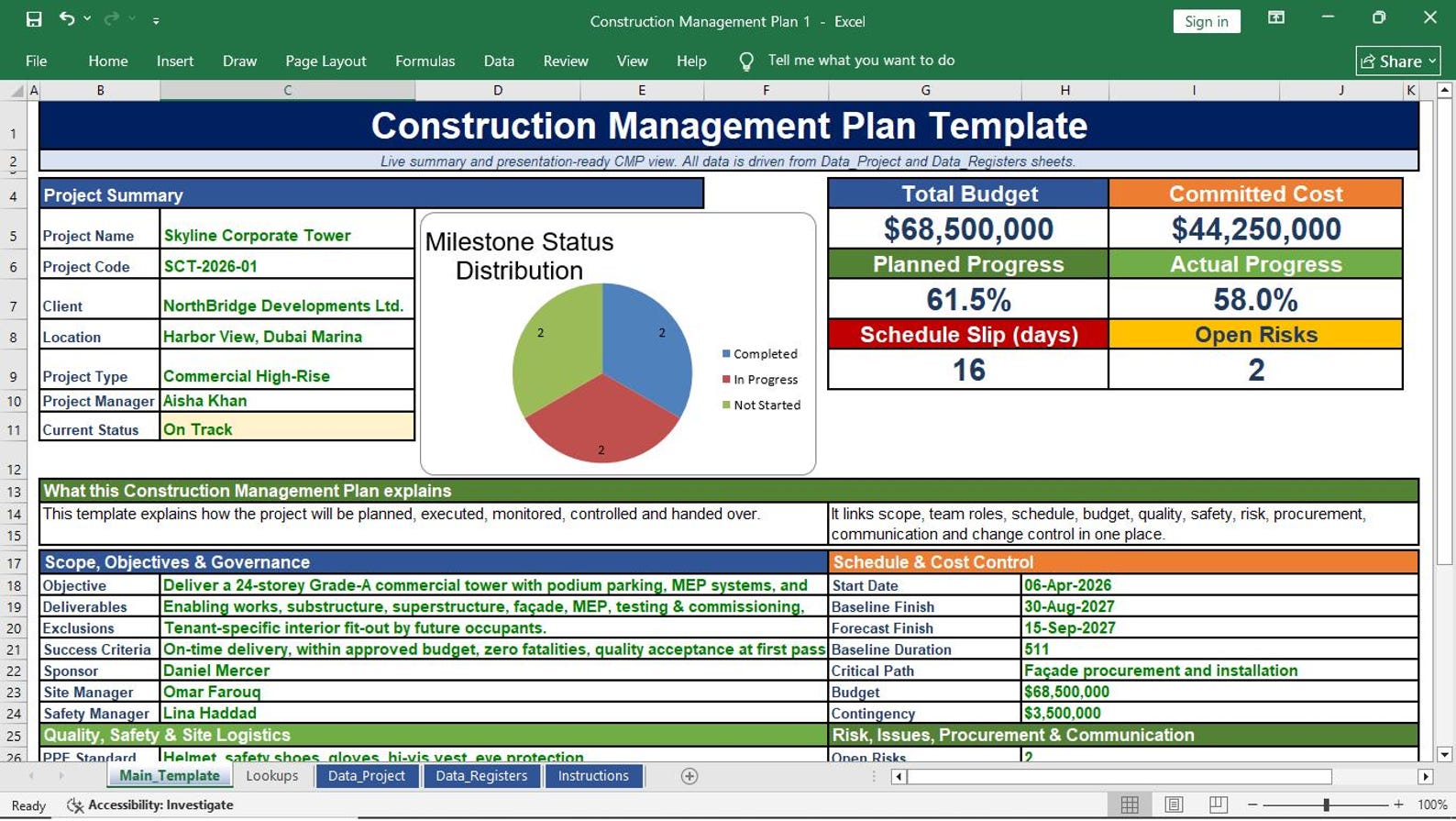
Task: Open the Help ribbon tab
Action: pyautogui.click(x=691, y=61)
